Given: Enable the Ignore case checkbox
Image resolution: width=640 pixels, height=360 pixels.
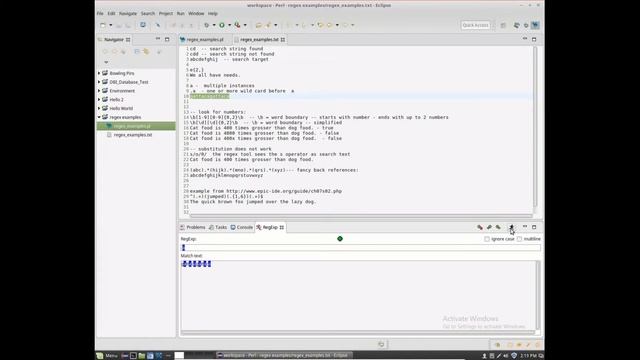Looking at the screenshot, I should [487, 239].
